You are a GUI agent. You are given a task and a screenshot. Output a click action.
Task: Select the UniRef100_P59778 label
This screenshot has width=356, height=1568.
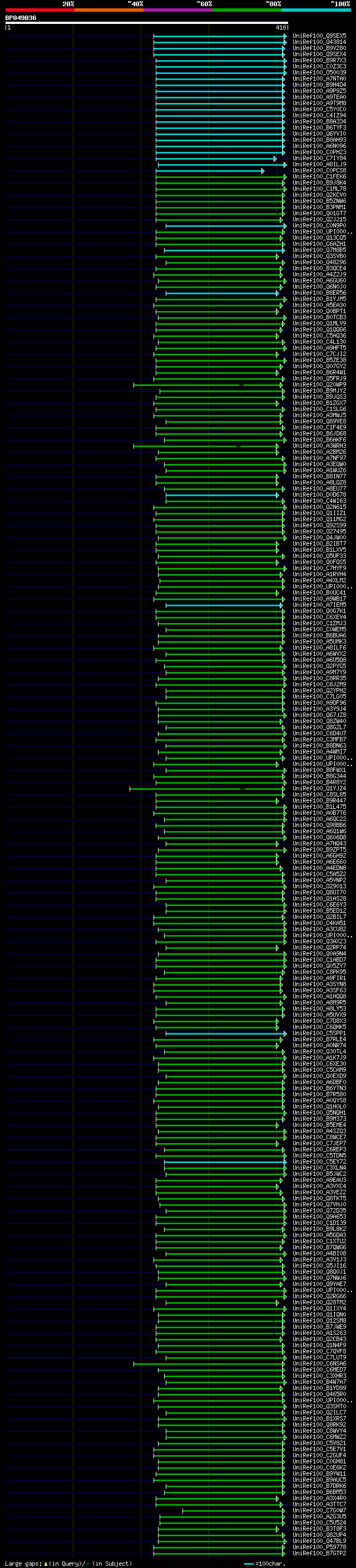319,1547
